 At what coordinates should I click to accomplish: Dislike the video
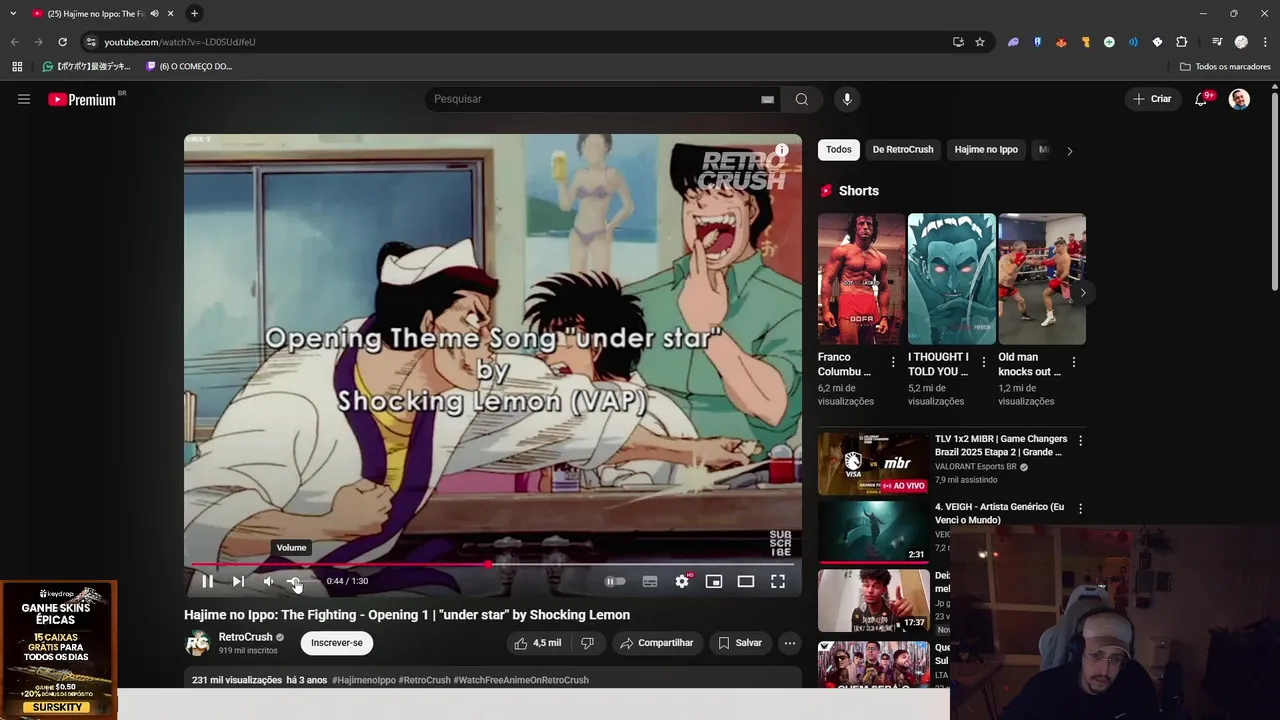(x=588, y=643)
